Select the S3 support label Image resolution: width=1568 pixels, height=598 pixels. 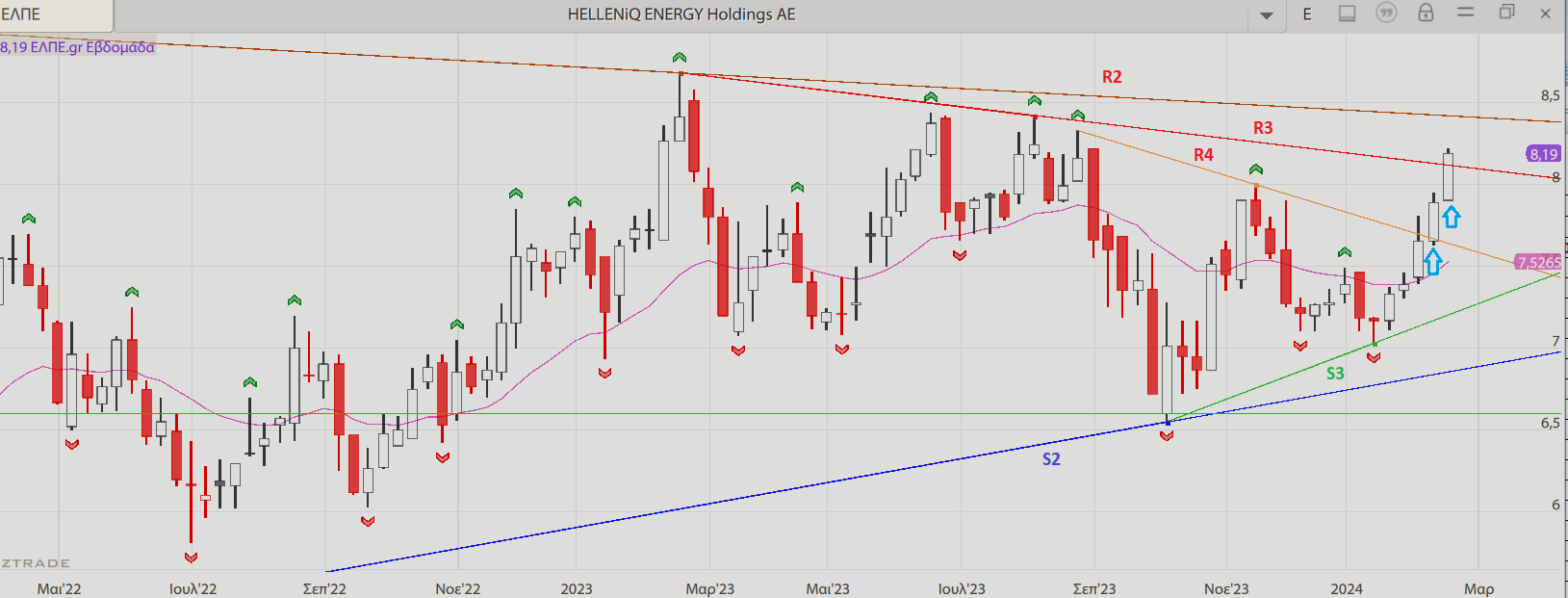click(x=1335, y=374)
